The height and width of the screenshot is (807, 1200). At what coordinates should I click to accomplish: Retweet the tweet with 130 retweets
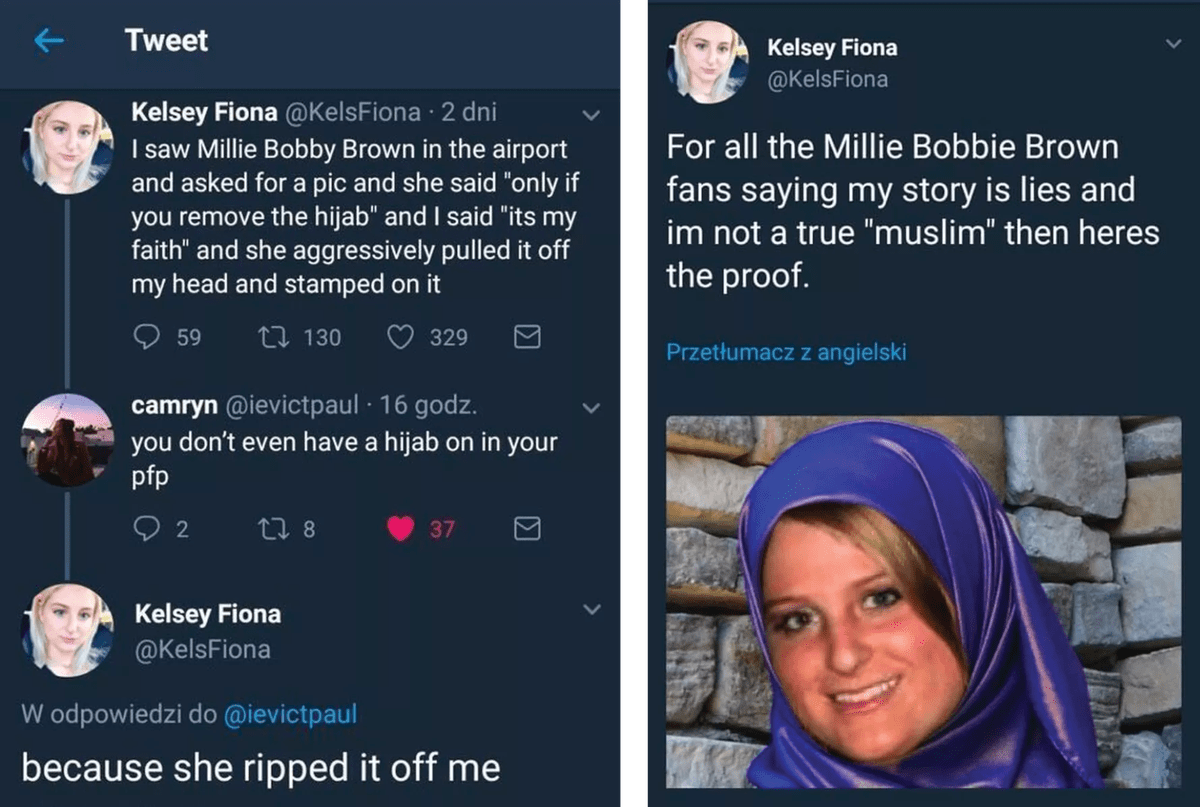[x=271, y=338]
